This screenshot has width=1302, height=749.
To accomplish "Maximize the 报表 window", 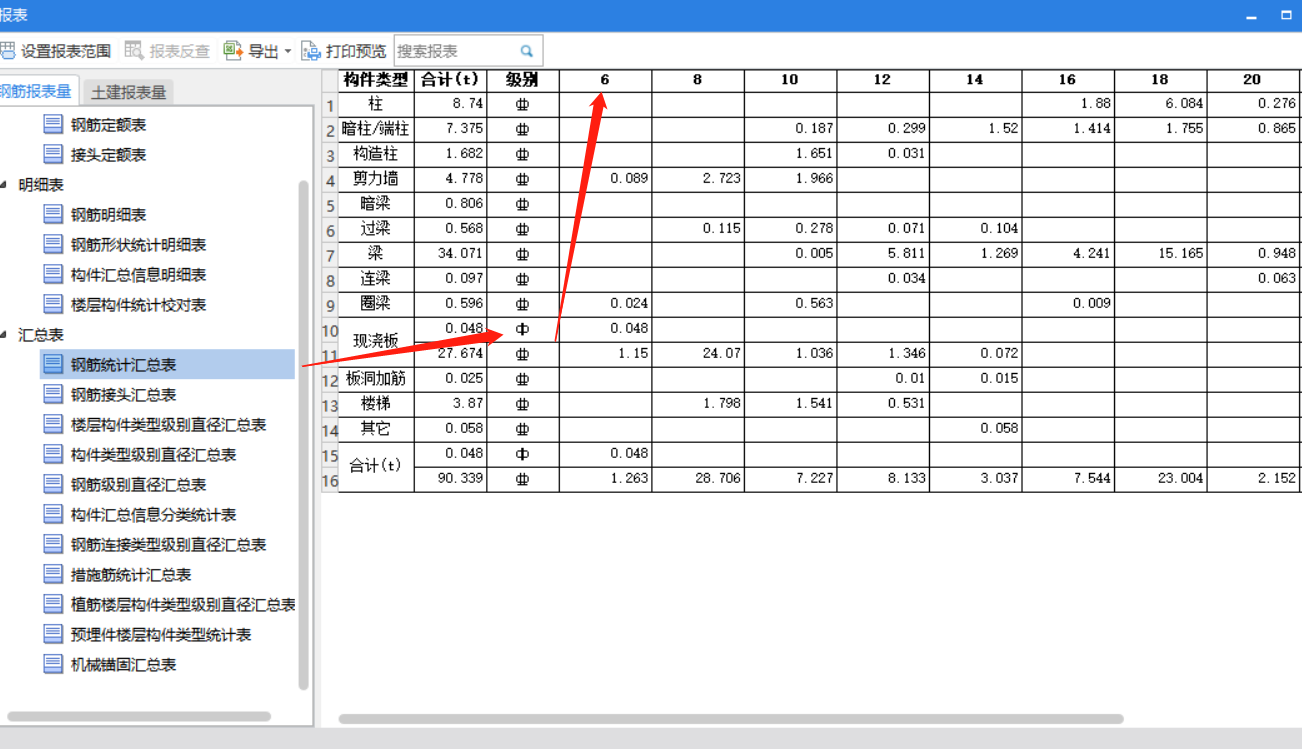I will (1287, 16).
